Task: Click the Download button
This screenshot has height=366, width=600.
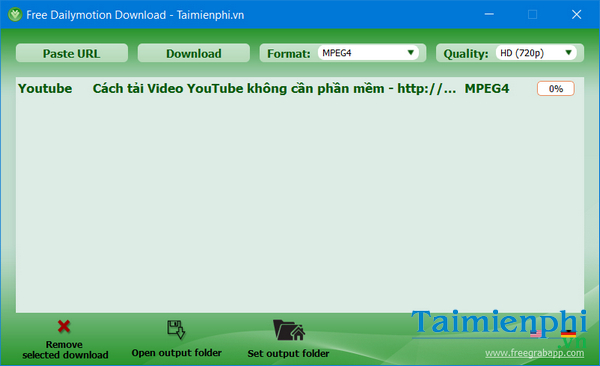Action: click(x=194, y=53)
